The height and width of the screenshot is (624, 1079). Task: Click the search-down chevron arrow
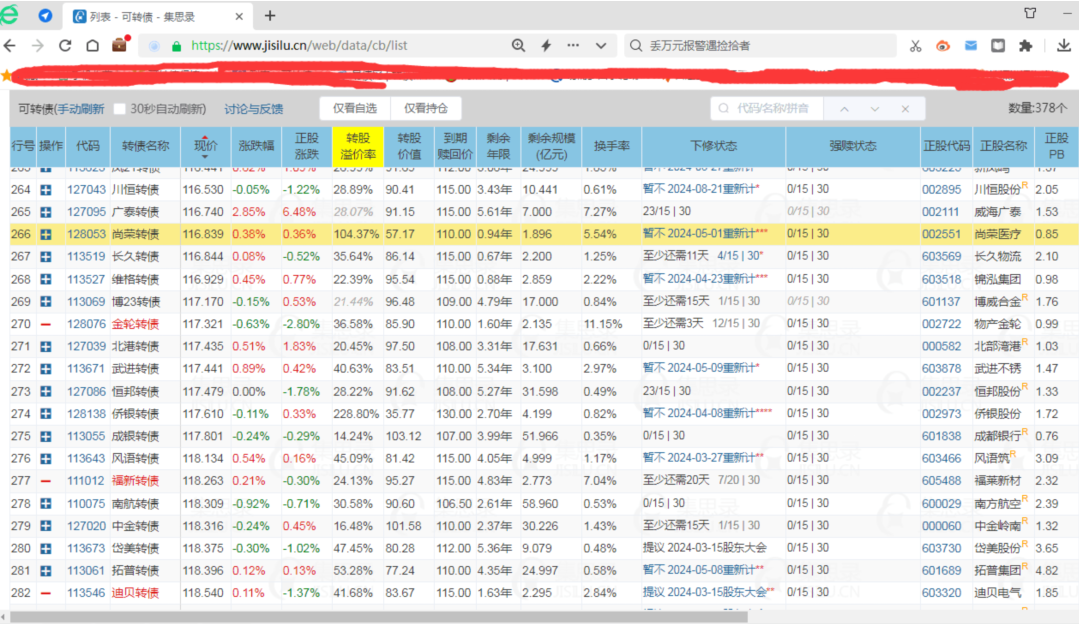[x=875, y=109]
